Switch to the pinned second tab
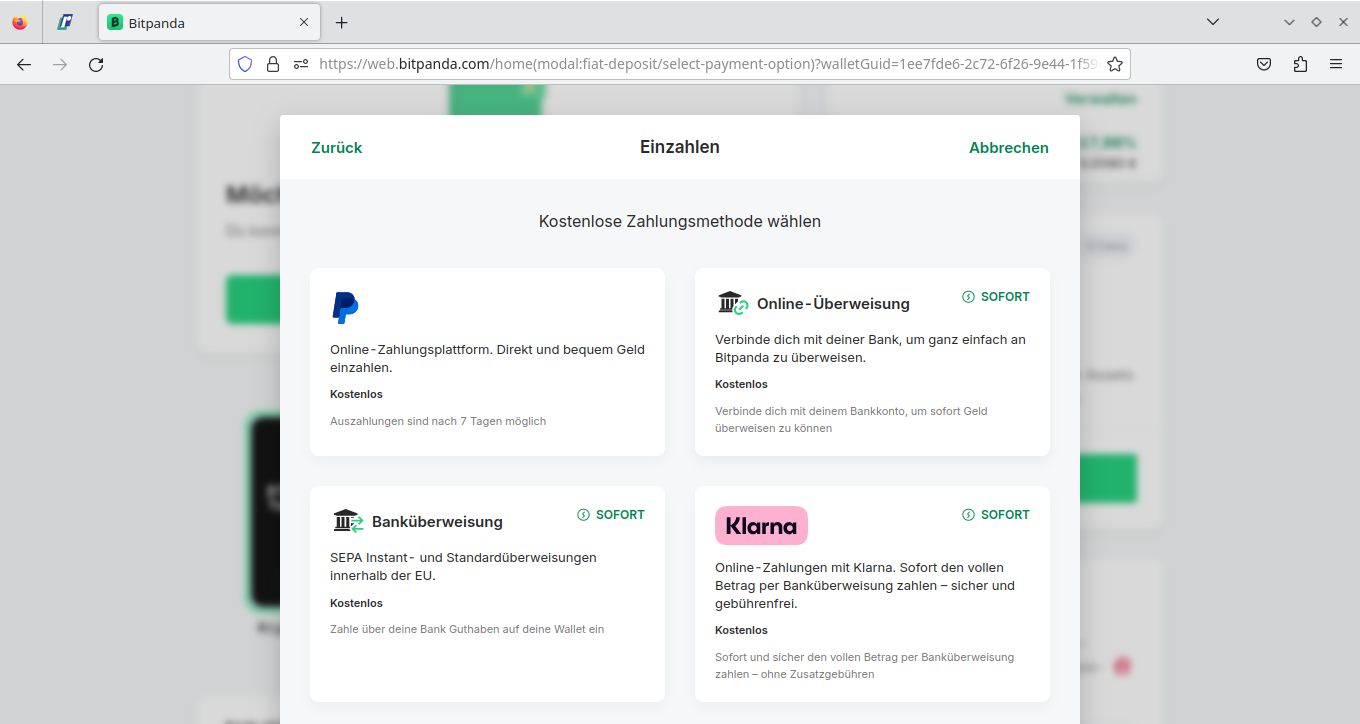 click(65, 22)
